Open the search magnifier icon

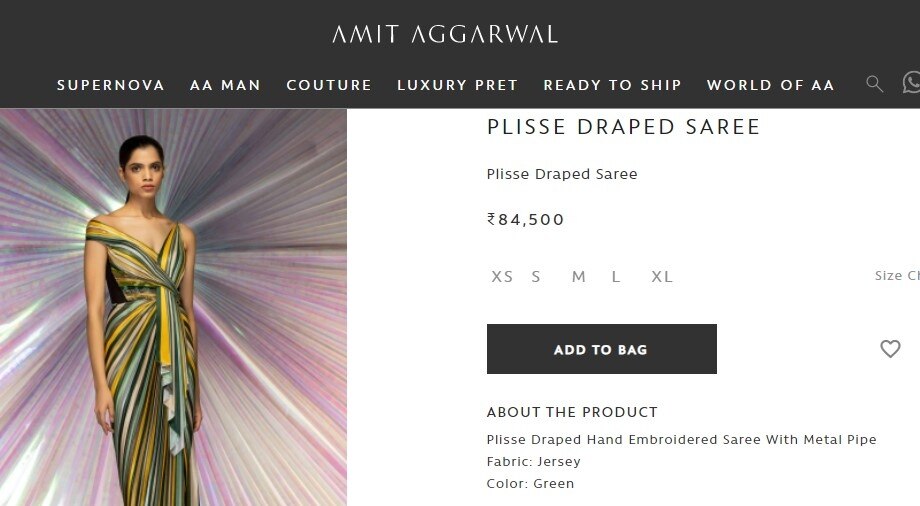tap(875, 84)
